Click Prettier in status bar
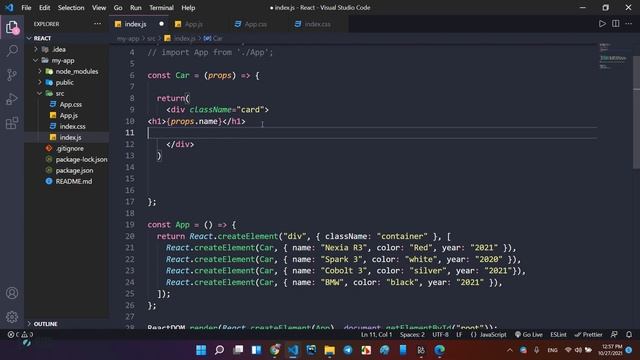 (x=588, y=335)
